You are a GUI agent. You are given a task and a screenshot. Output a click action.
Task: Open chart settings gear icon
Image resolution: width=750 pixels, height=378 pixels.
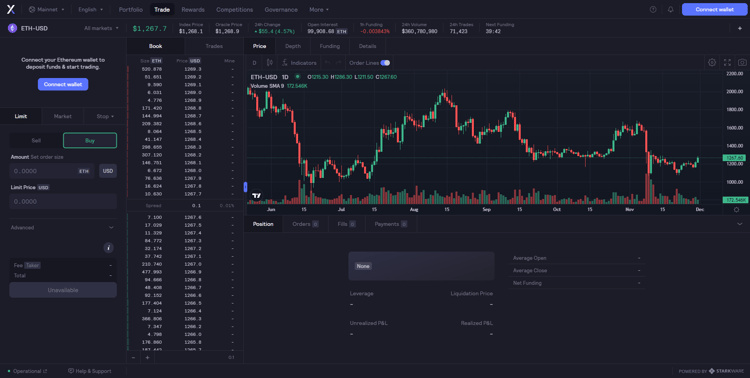[712, 62]
